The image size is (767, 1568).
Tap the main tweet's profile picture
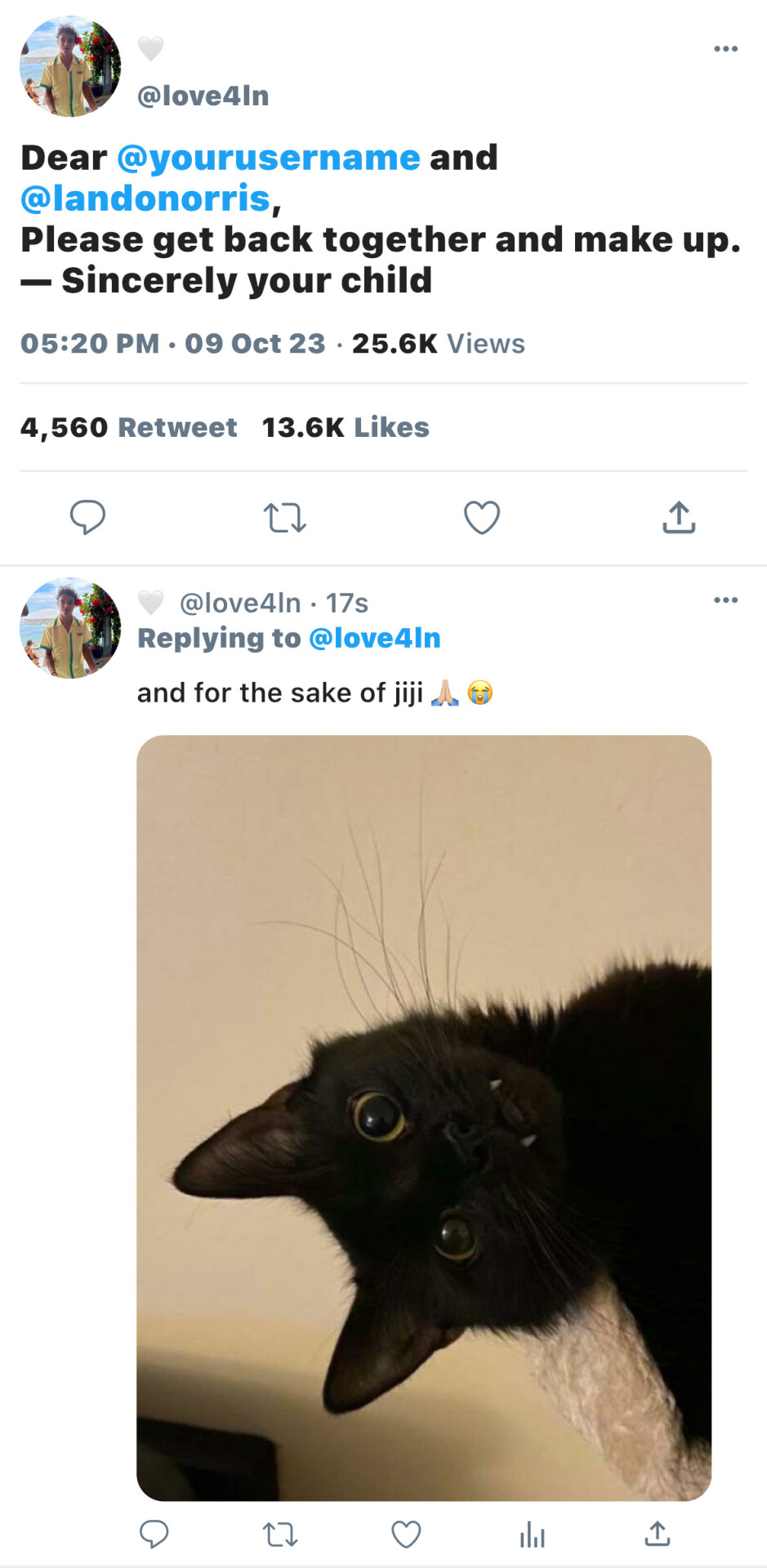point(70,66)
